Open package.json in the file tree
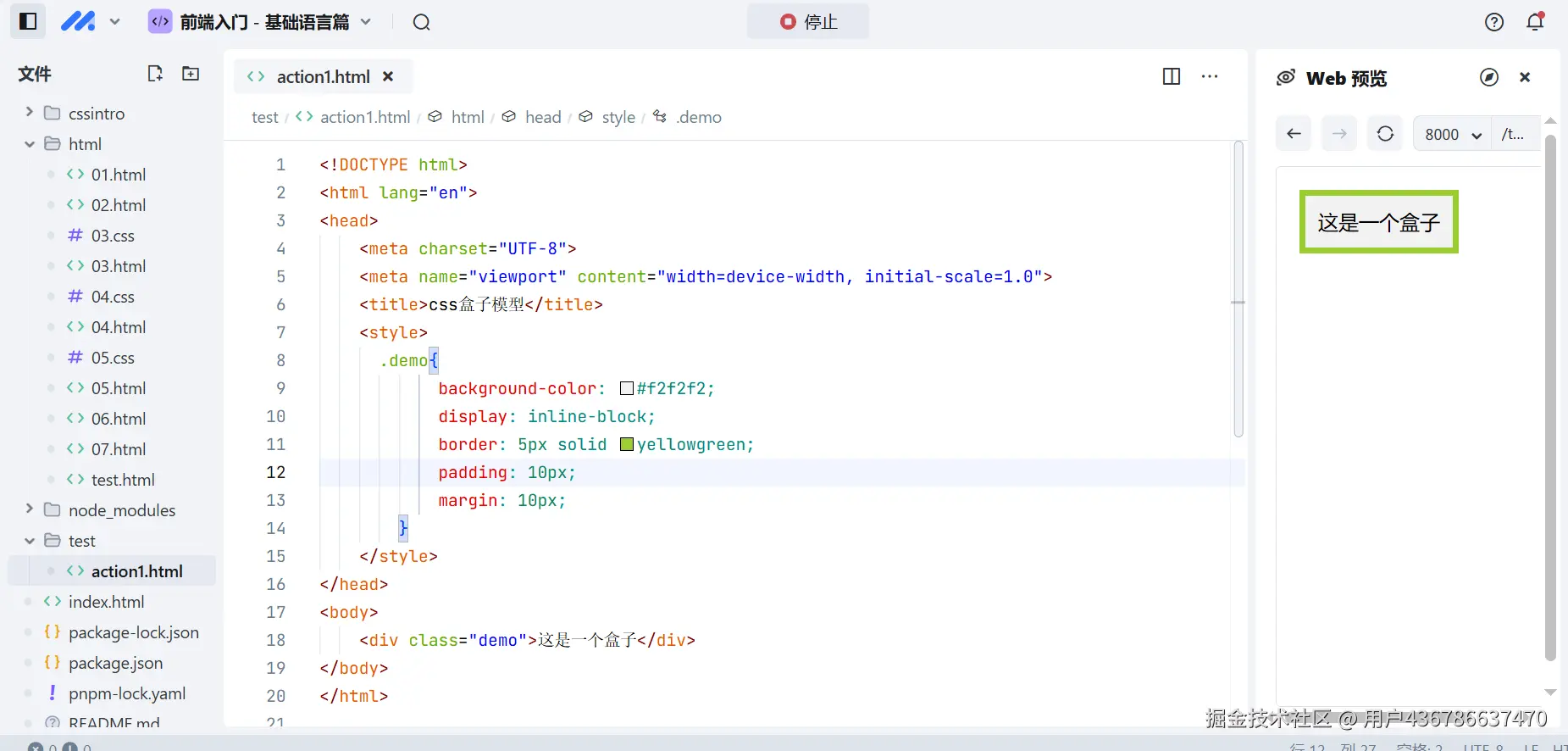This screenshot has width=1568, height=751. [x=115, y=663]
